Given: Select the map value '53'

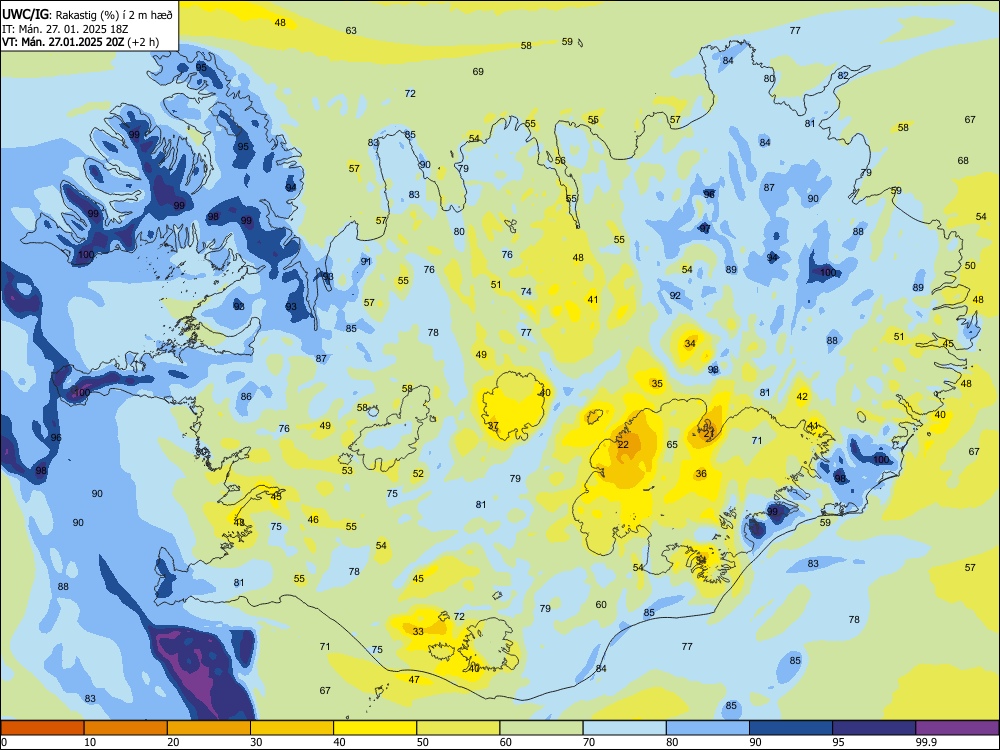Looking at the screenshot, I should [x=347, y=471].
